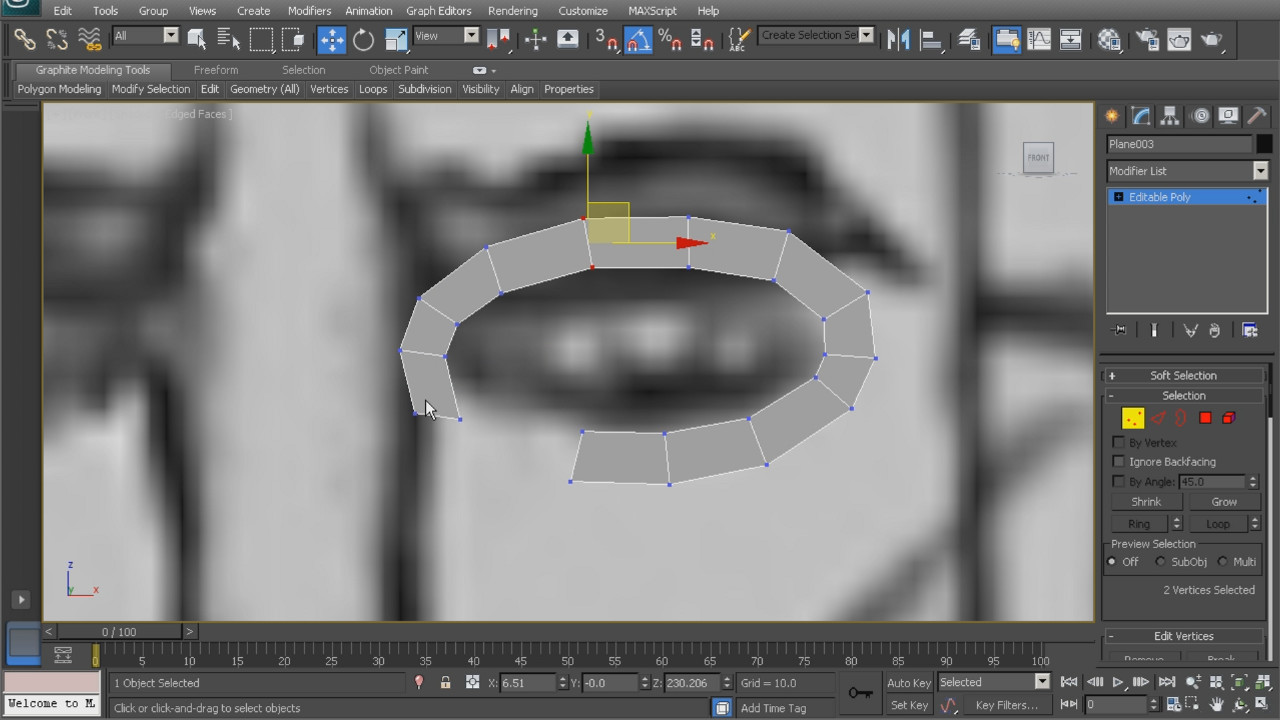Click Render Production teapot icon
The width and height of the screenshot is (1280, 720).
point(1212,39)
